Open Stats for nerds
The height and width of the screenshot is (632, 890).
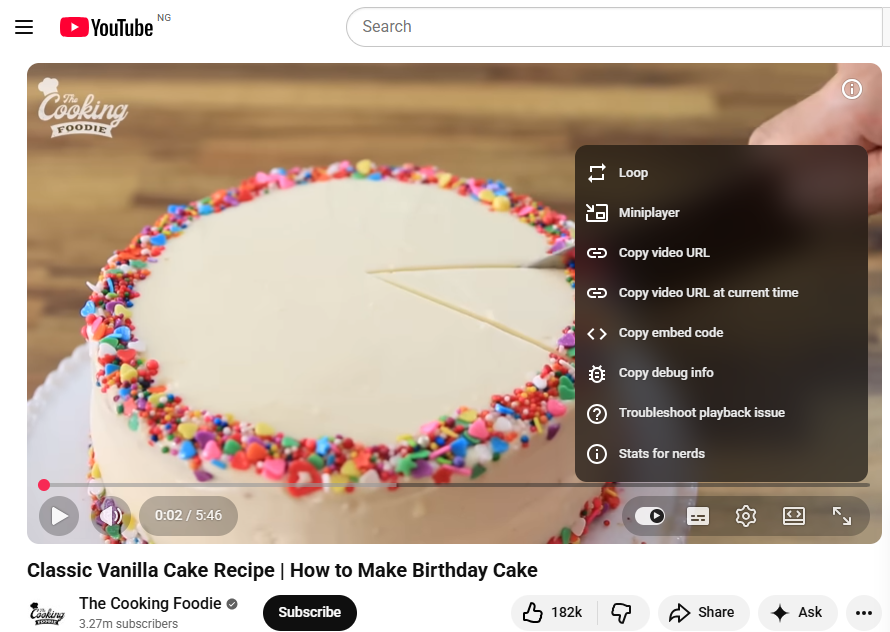point(661,454)
